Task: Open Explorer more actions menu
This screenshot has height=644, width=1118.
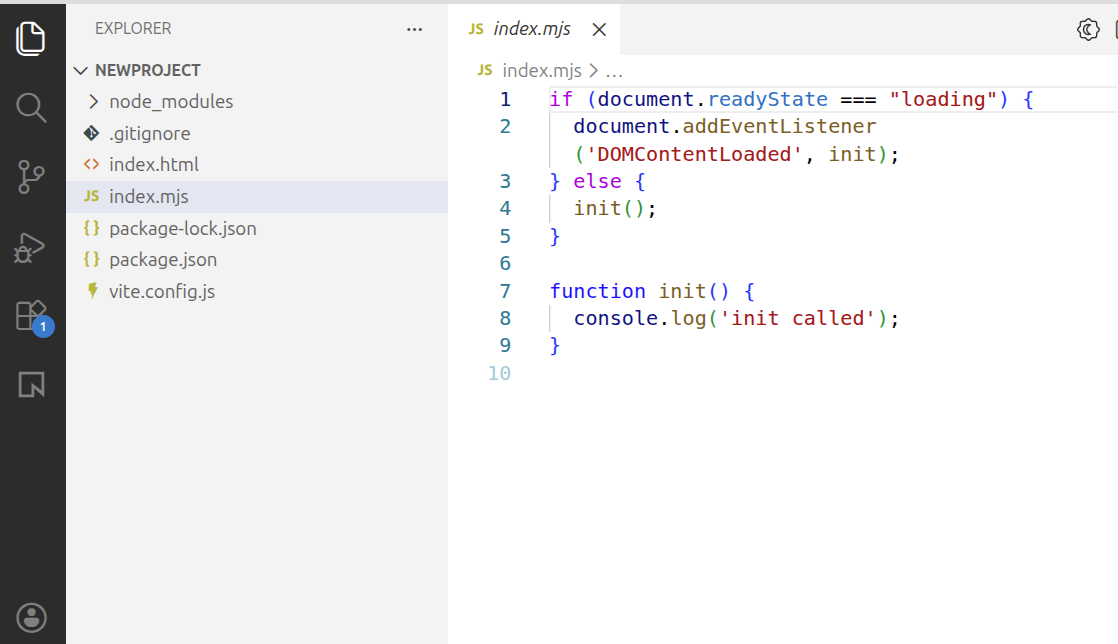Action: (414, 29)
